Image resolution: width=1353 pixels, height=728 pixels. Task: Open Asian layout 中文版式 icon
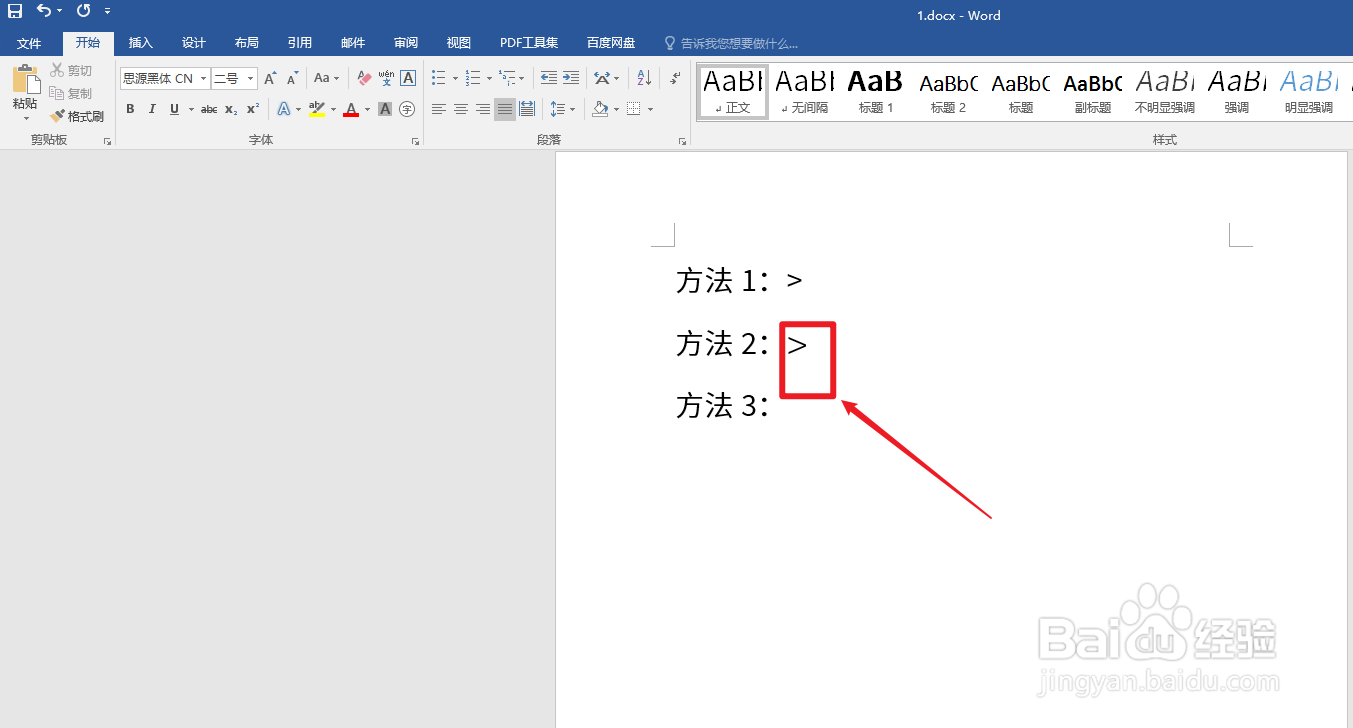(602, 78)
